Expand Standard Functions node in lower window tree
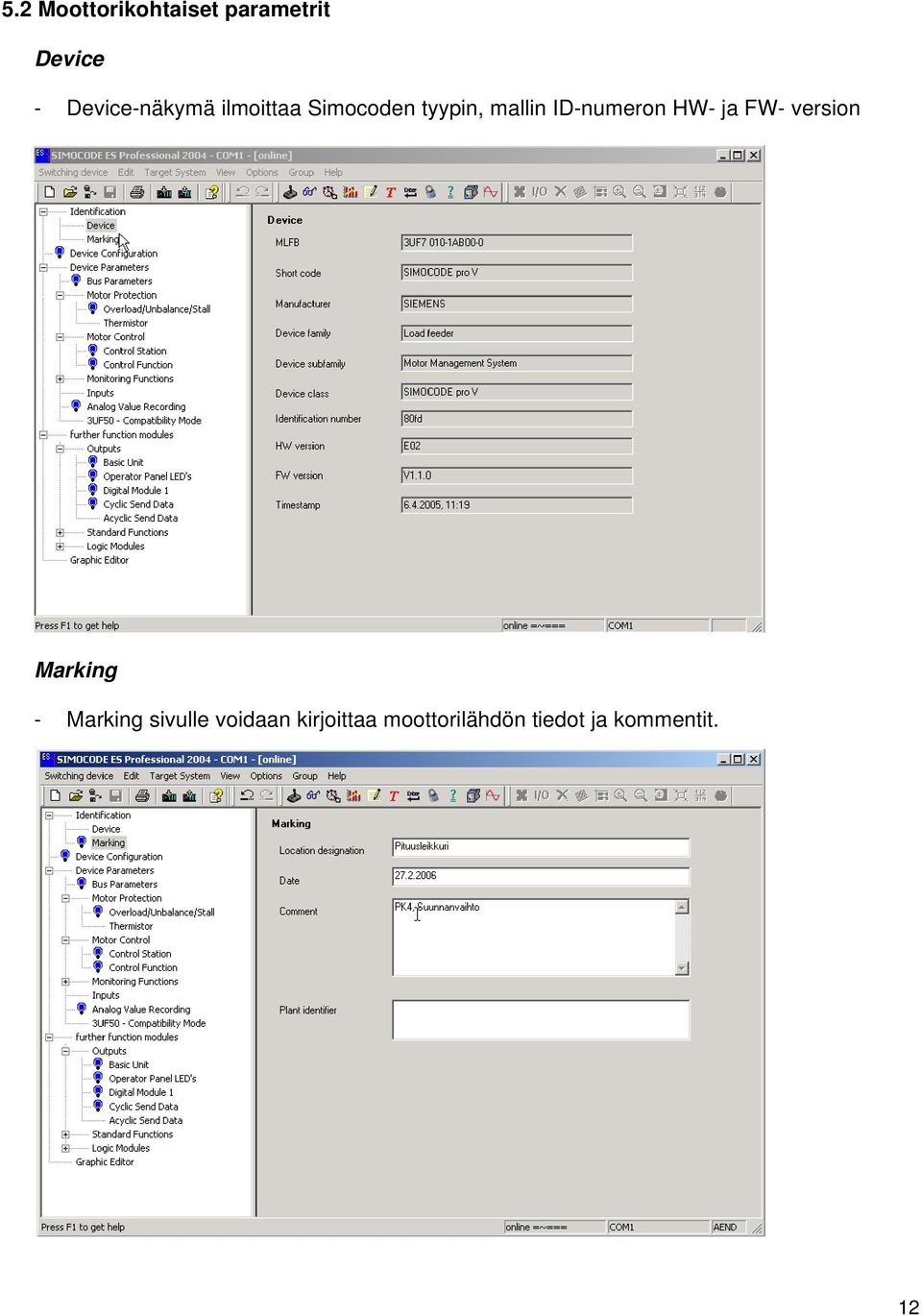The width and height of the screenshot is (922, 1316). pos(65,1134)
